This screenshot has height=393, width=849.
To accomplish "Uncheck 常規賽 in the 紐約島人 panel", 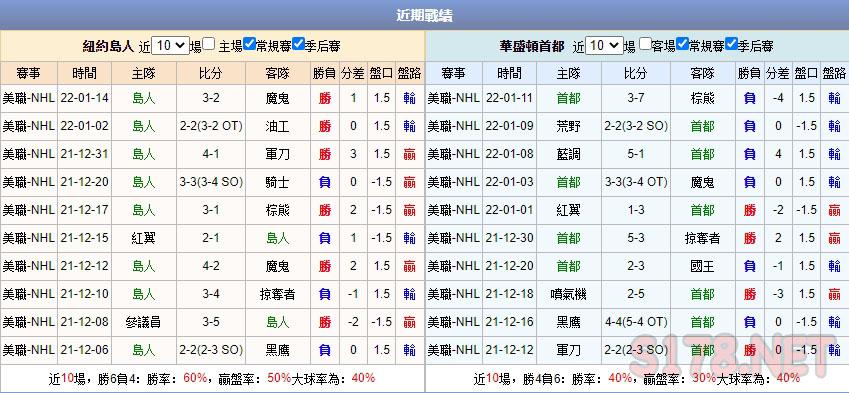I will [250, 44].
